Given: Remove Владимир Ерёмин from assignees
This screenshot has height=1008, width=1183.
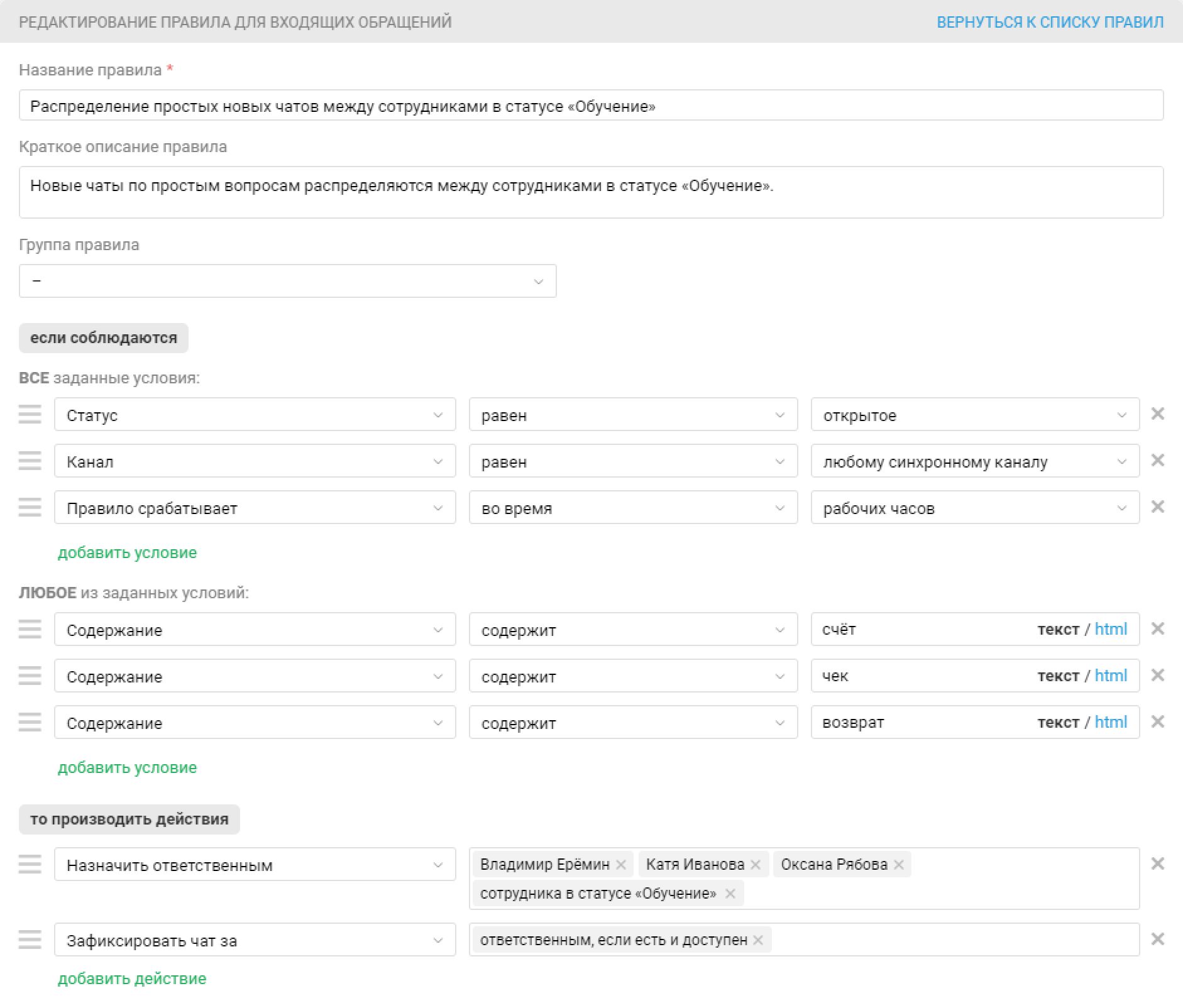Looking at the screenshot, I should pyautogui.click(x=621, y=865).
